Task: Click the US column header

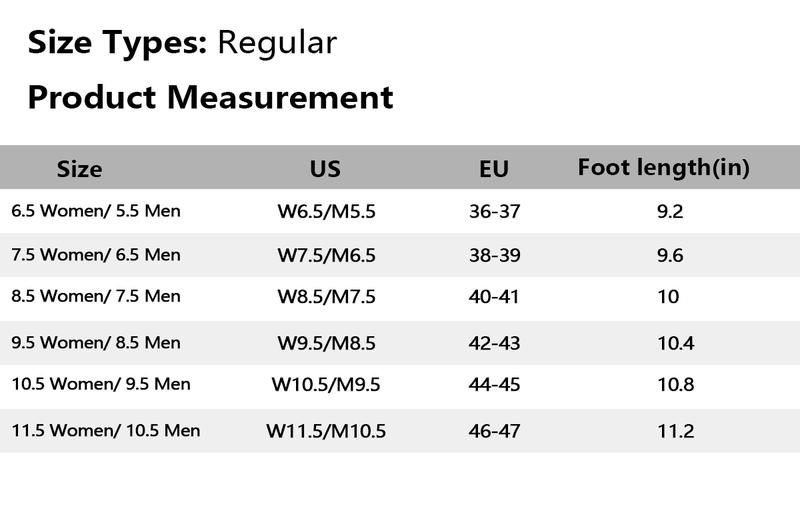Action: [x=325, y=169]
